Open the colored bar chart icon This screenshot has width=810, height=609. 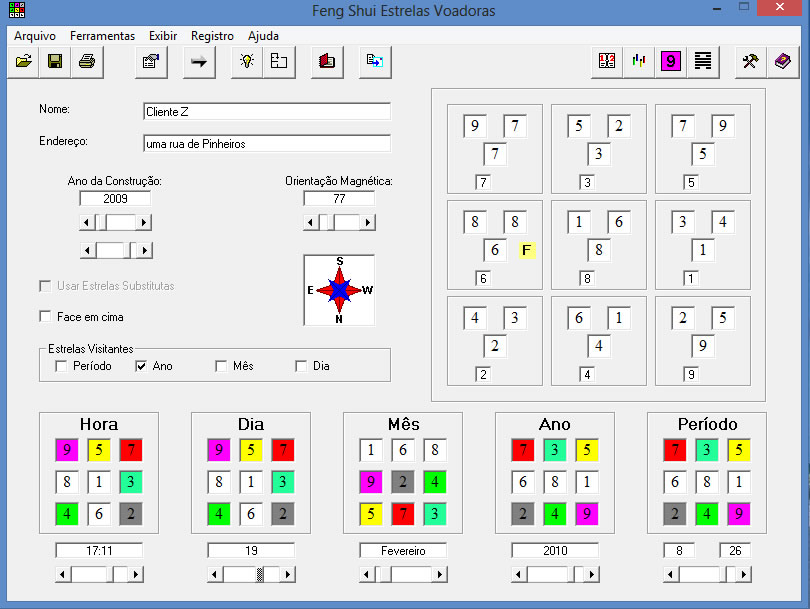[639, 61]
